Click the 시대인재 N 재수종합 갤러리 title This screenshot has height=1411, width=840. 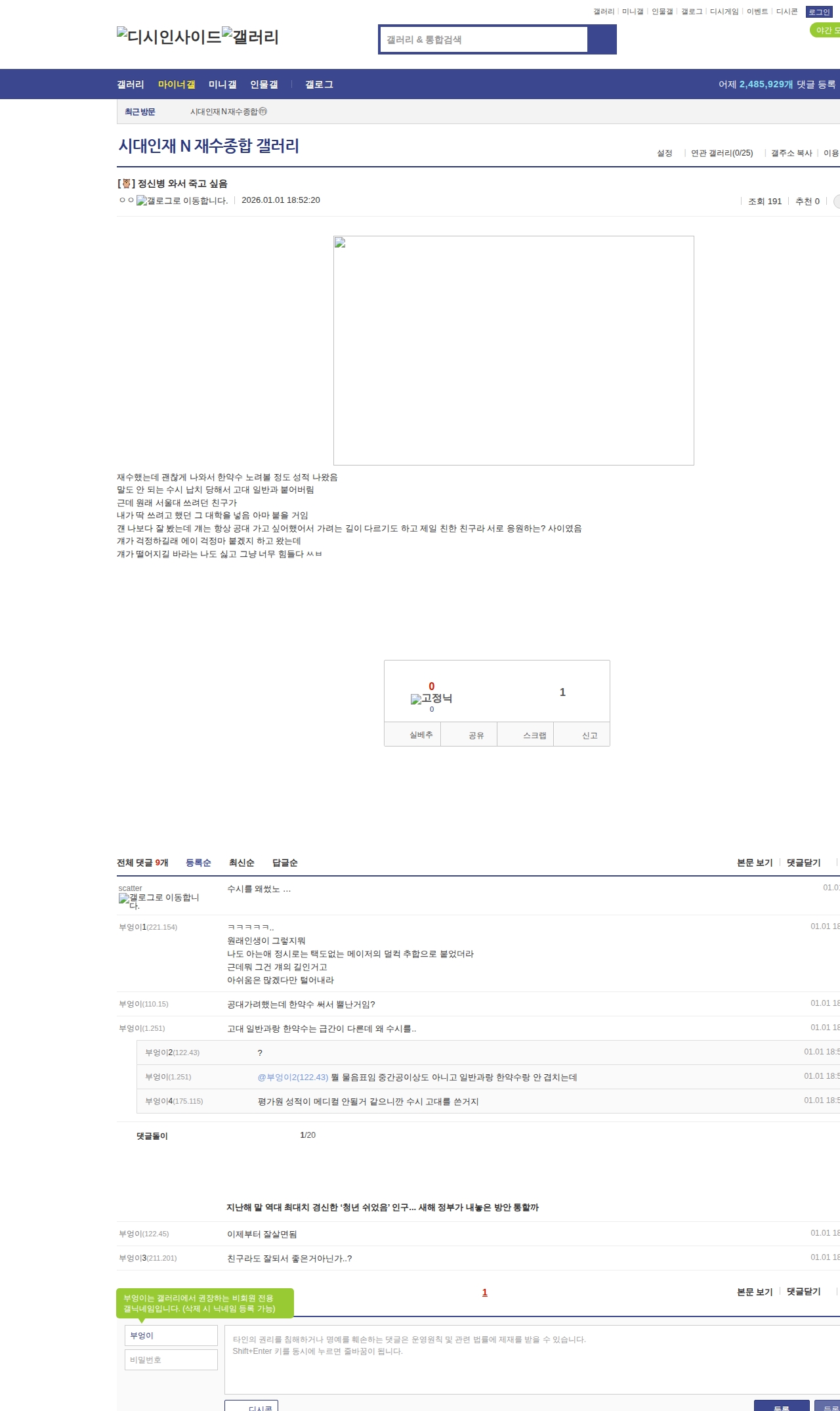[209, 145]
